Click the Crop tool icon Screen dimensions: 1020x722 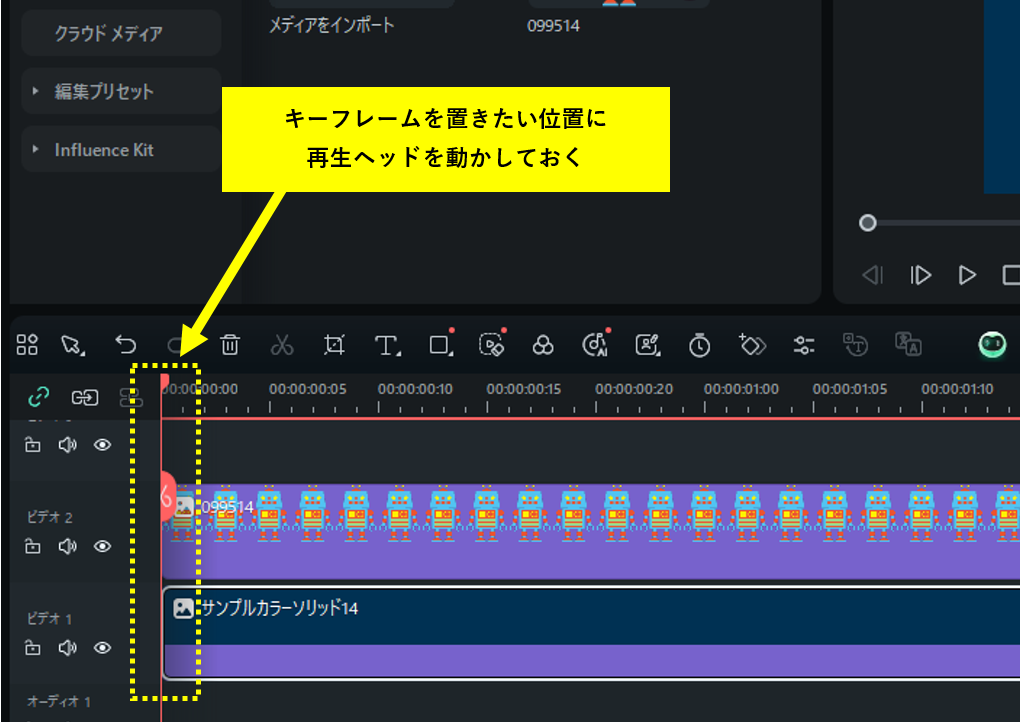tap(333, 344)
